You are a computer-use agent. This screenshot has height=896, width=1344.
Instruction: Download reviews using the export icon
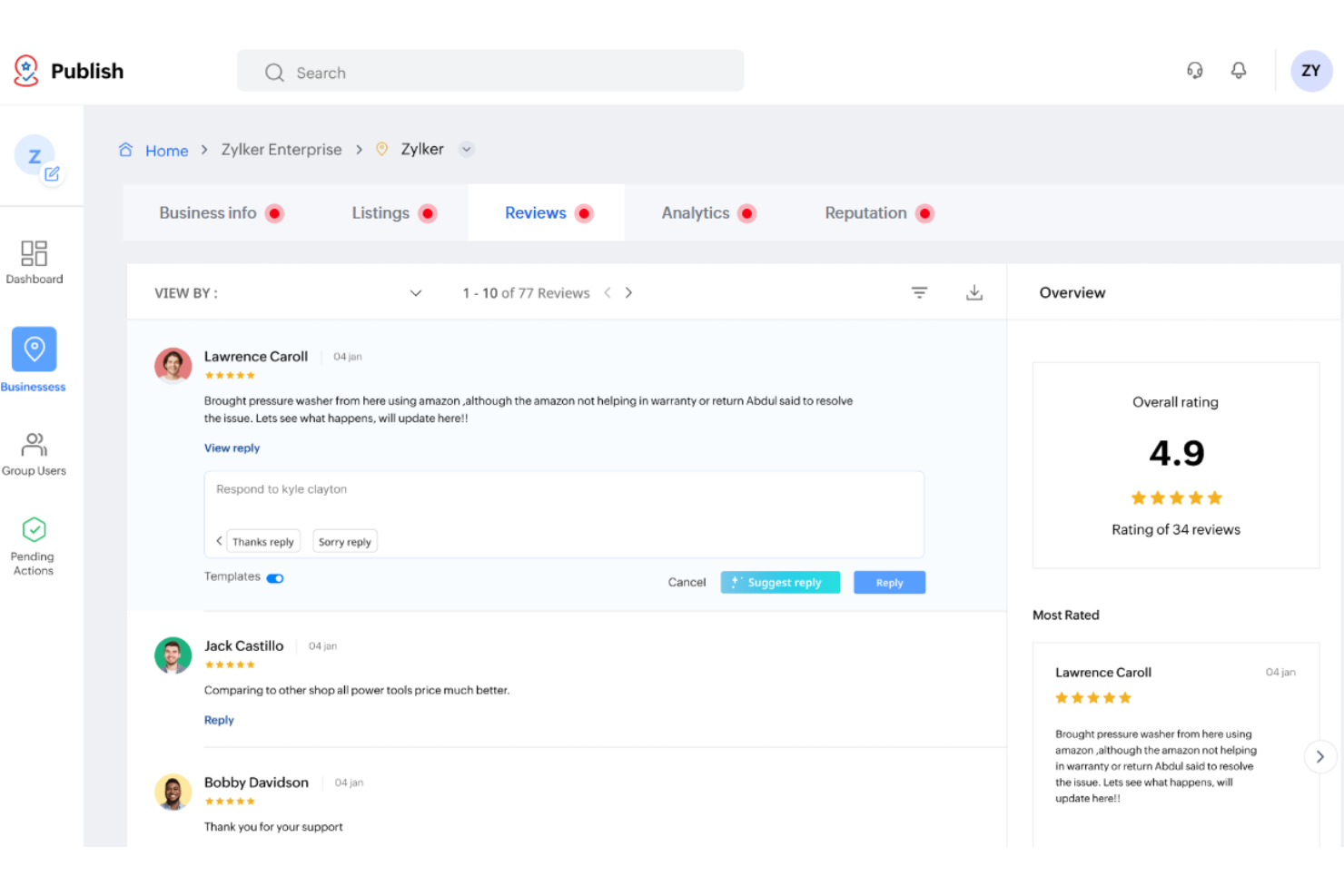pyautogui.click(x=974, y=292)
